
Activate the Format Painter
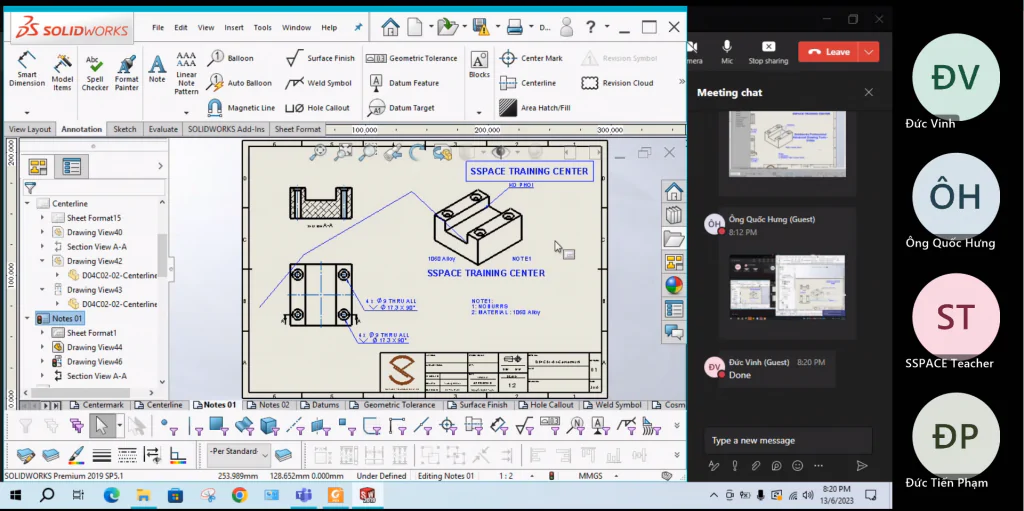[126, 72]
